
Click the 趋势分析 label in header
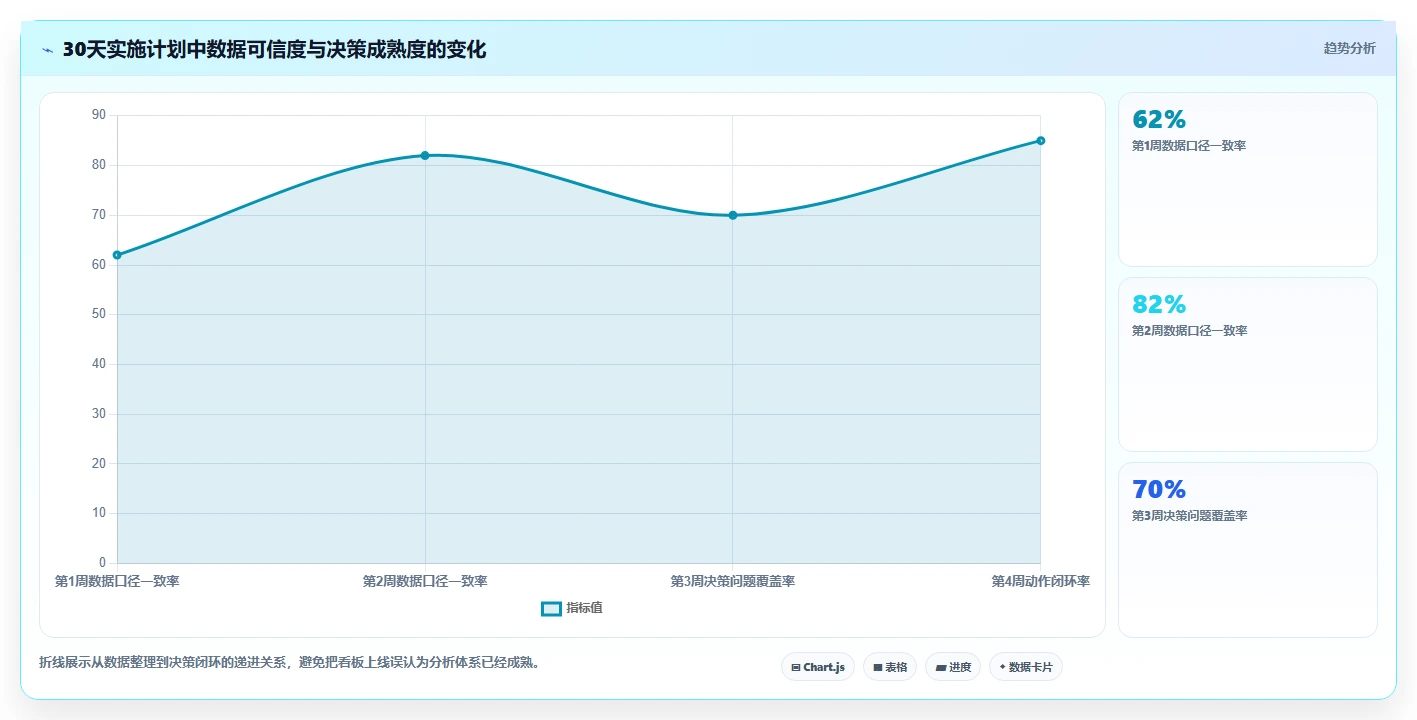coord(1349,48)
